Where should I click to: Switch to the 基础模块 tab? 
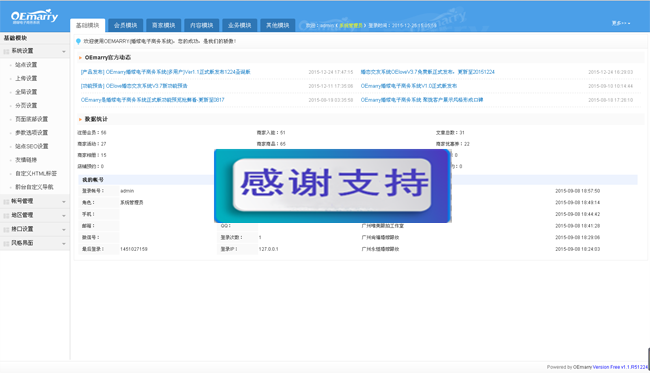87,25
